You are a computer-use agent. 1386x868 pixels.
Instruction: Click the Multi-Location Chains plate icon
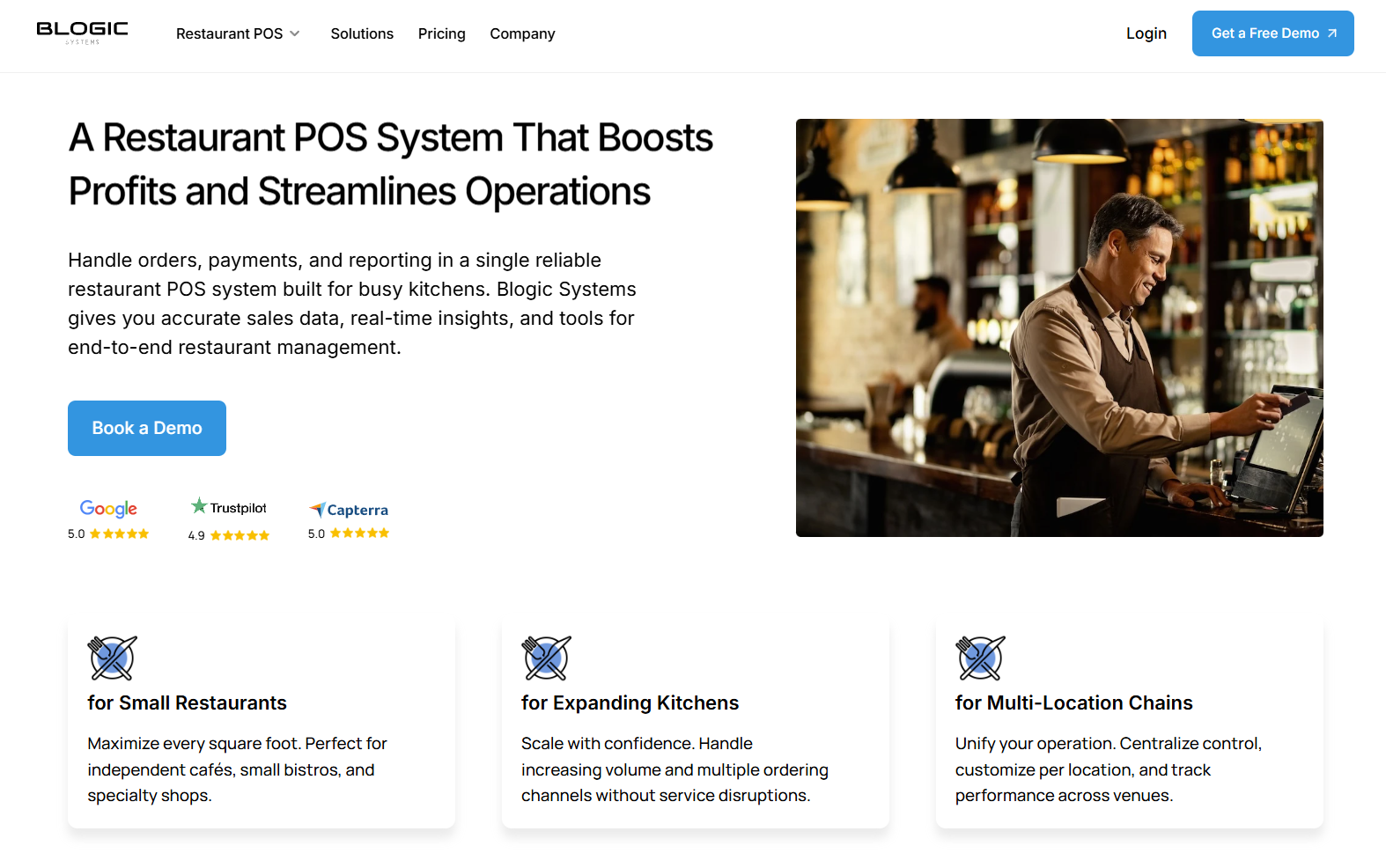coord(980,658)
